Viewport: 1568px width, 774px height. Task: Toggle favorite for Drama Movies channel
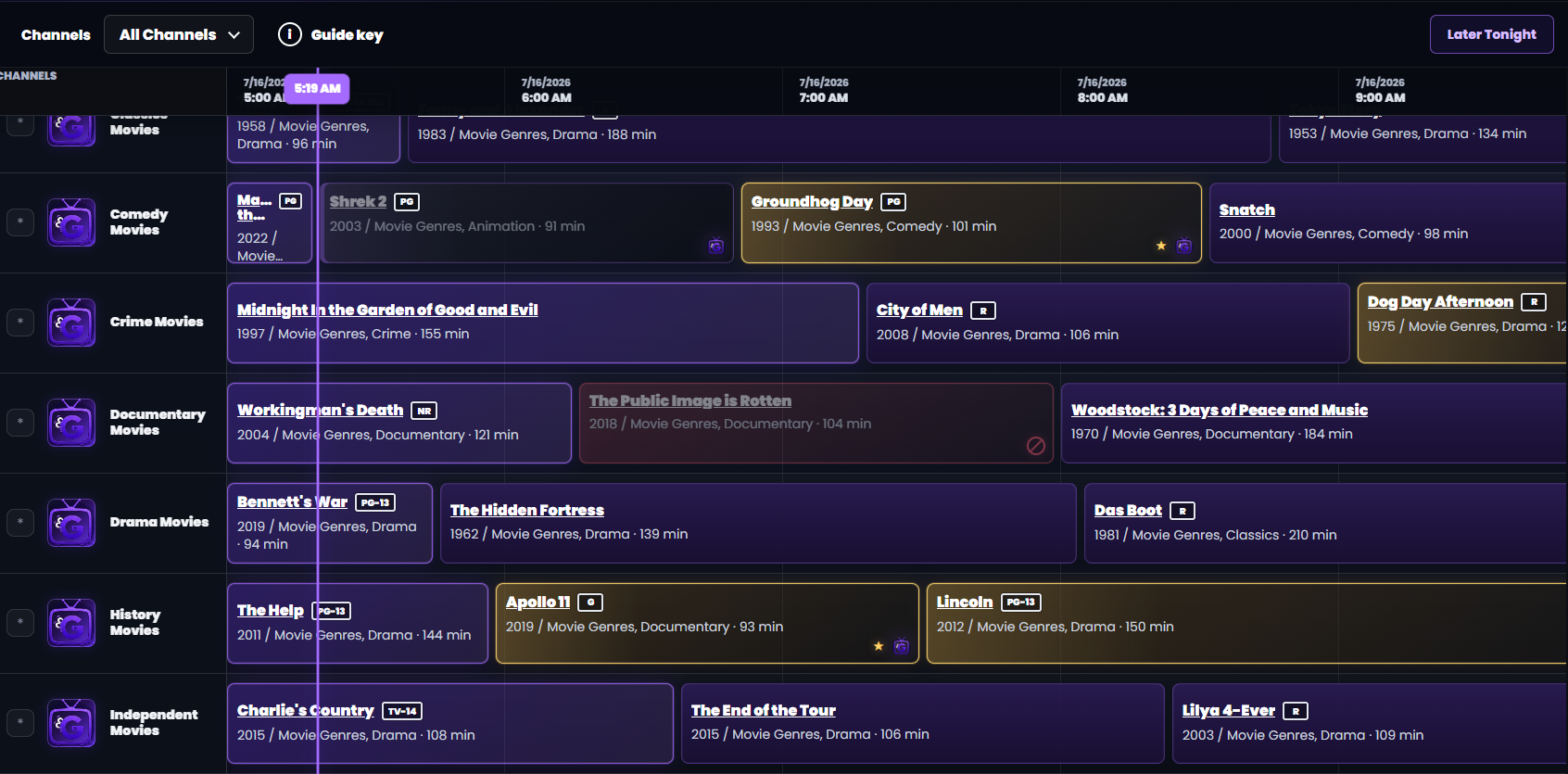[x=20, y=523]
